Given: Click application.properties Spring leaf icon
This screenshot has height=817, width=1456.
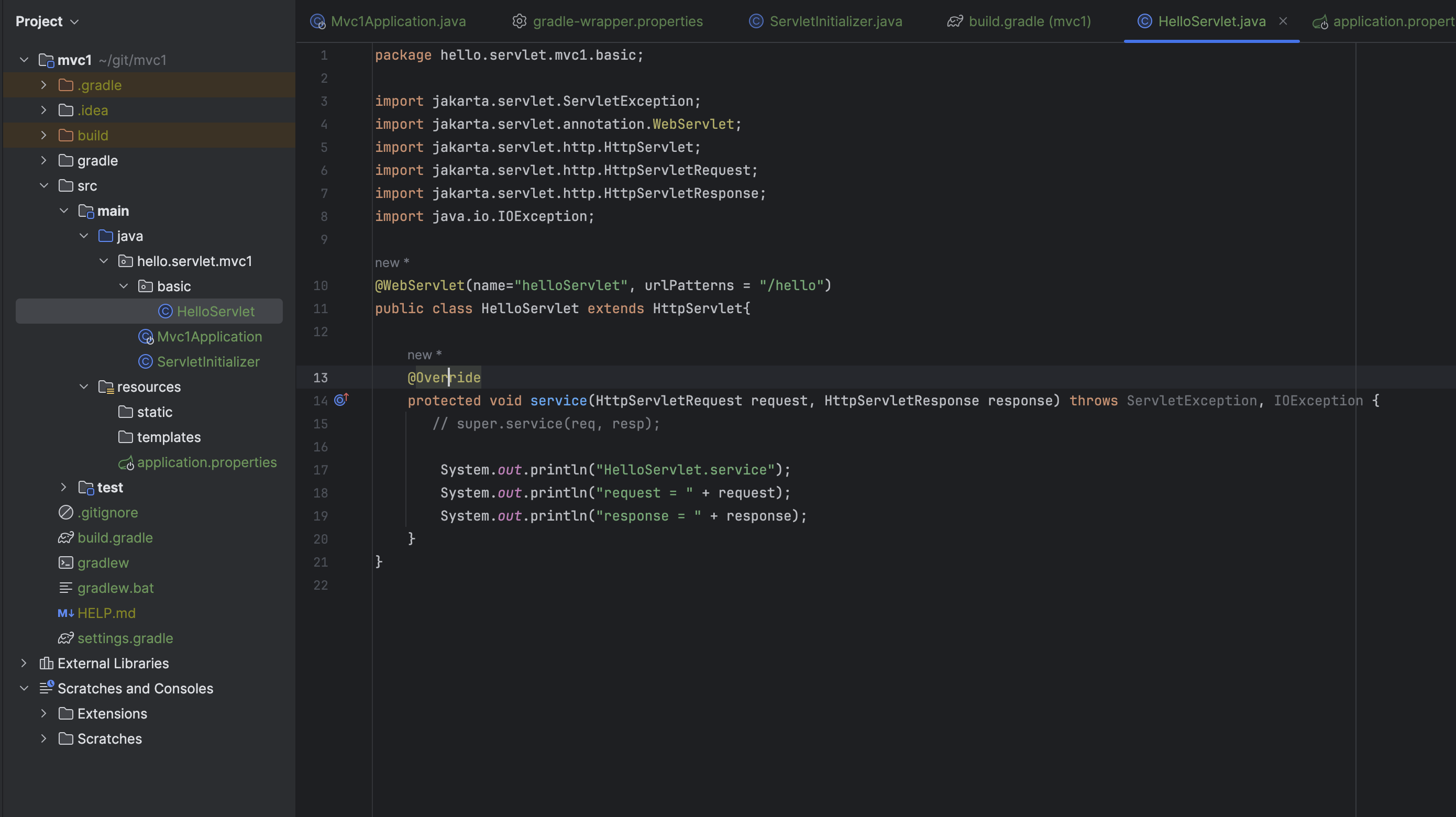Looking at the screenshot, I should (126, 463).
